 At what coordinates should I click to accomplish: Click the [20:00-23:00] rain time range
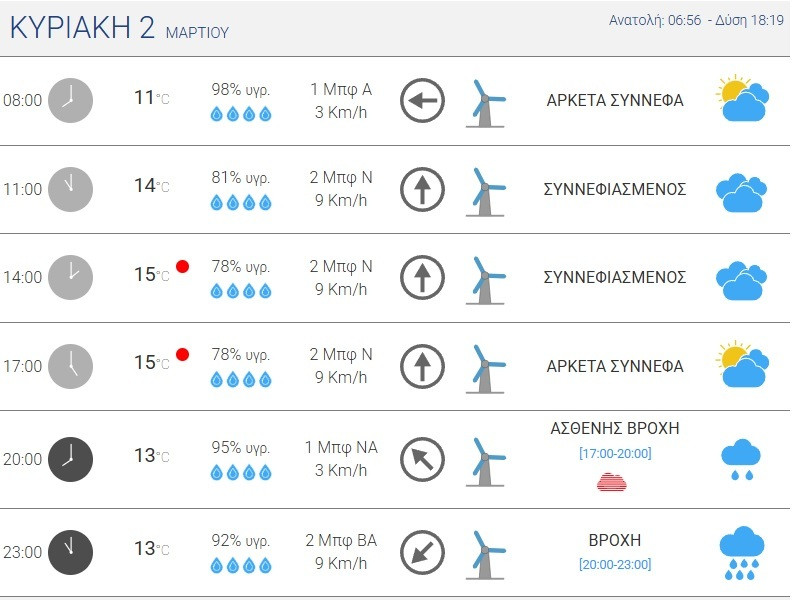615,565
